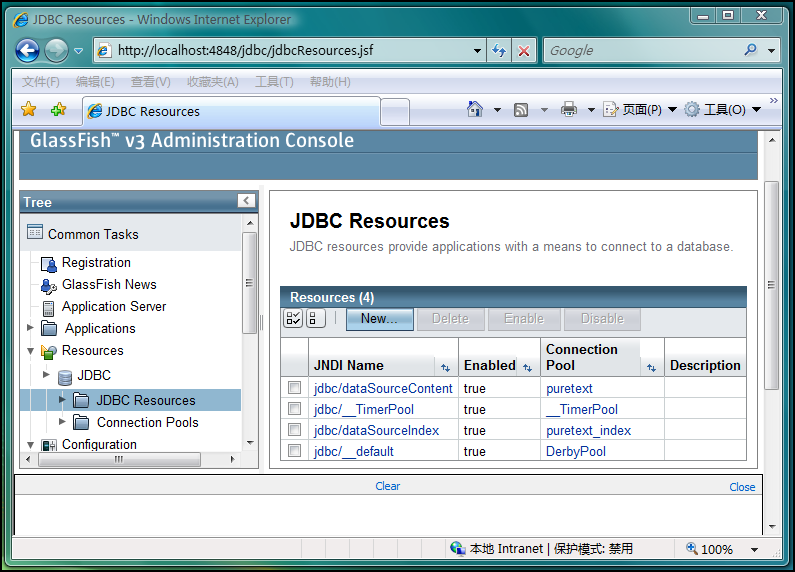Viewport: 795px width, 572px height.
Task: Click the New... button
Action: click(x=379, y=319)
